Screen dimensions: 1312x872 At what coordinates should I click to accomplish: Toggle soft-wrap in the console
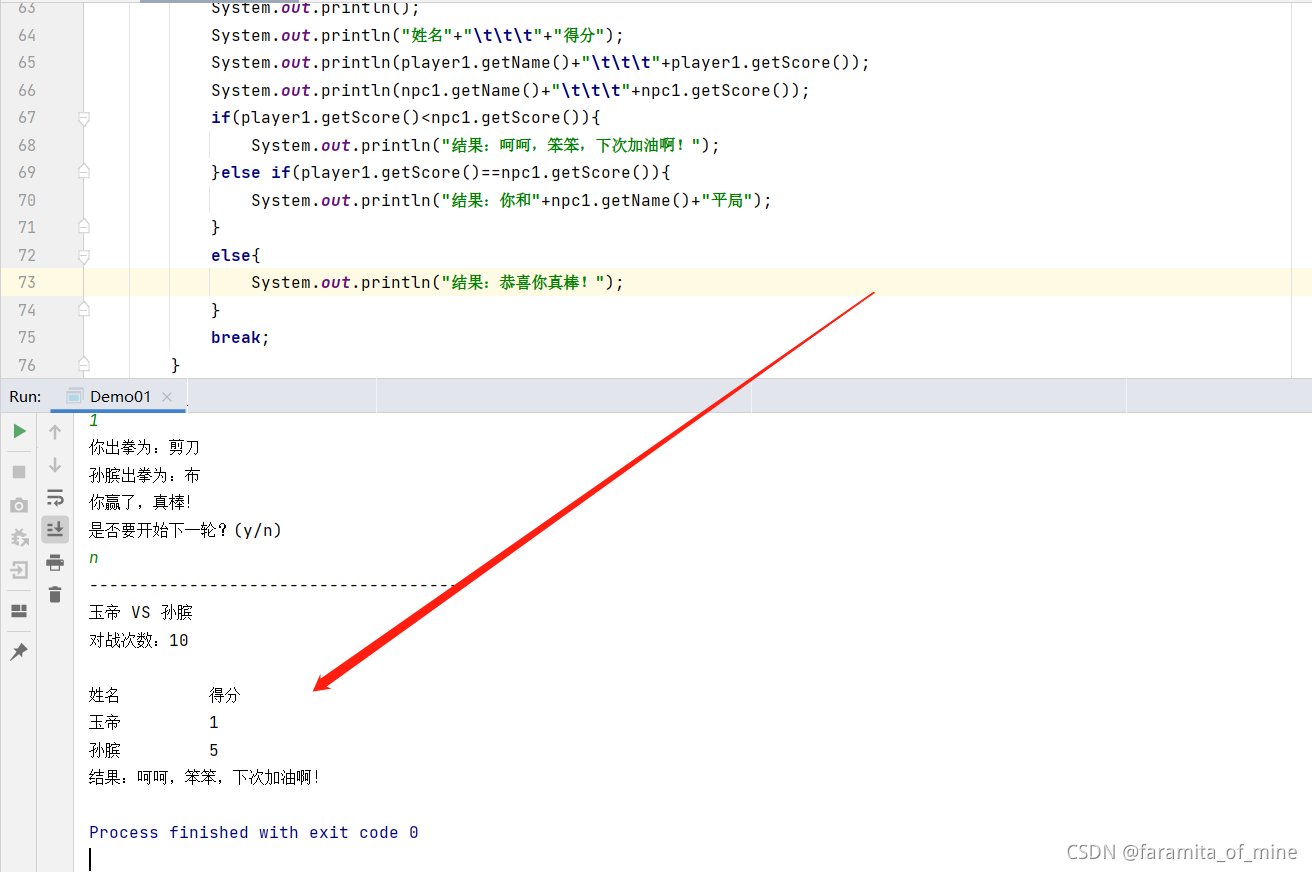coord(55,497)
